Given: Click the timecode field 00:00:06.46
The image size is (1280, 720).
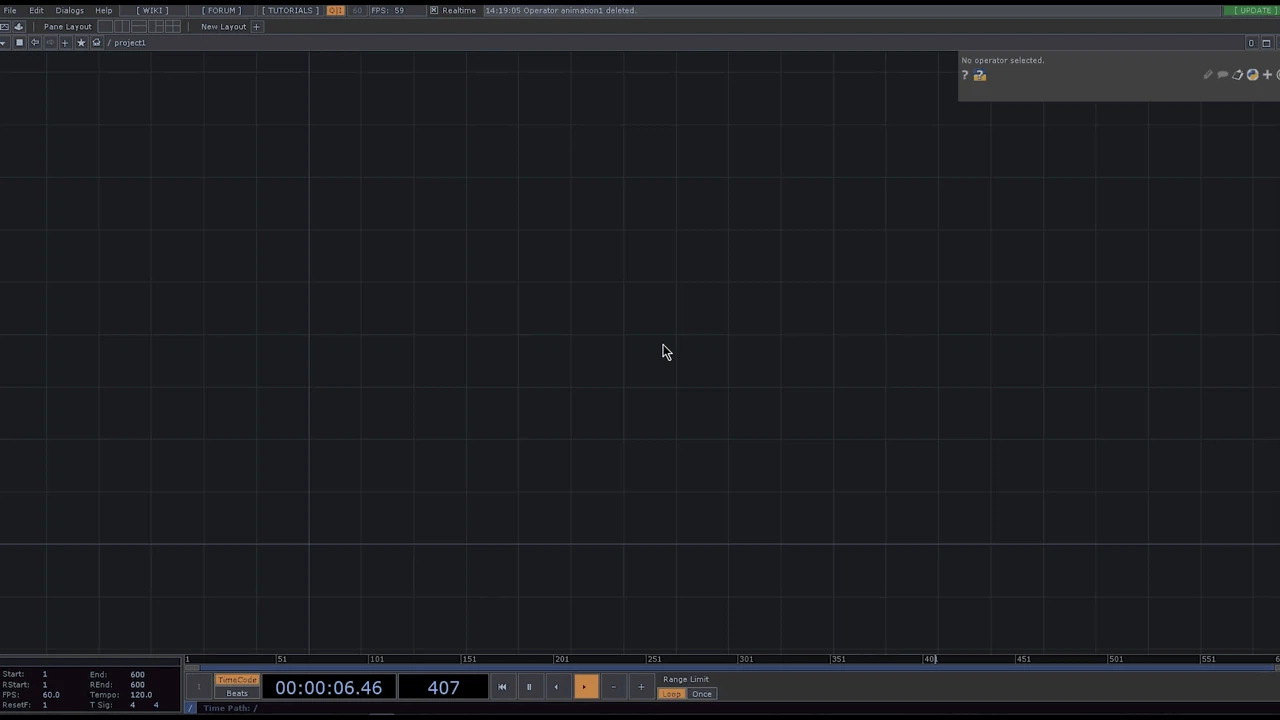Looking at the screenshot, I should point(328,688).
